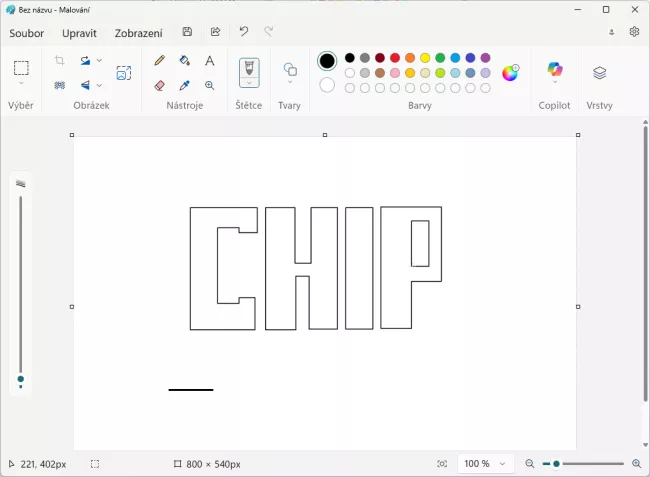Select secondary color 2 white circle
This screenshot has width=650, height=477.
pos(327,85)
